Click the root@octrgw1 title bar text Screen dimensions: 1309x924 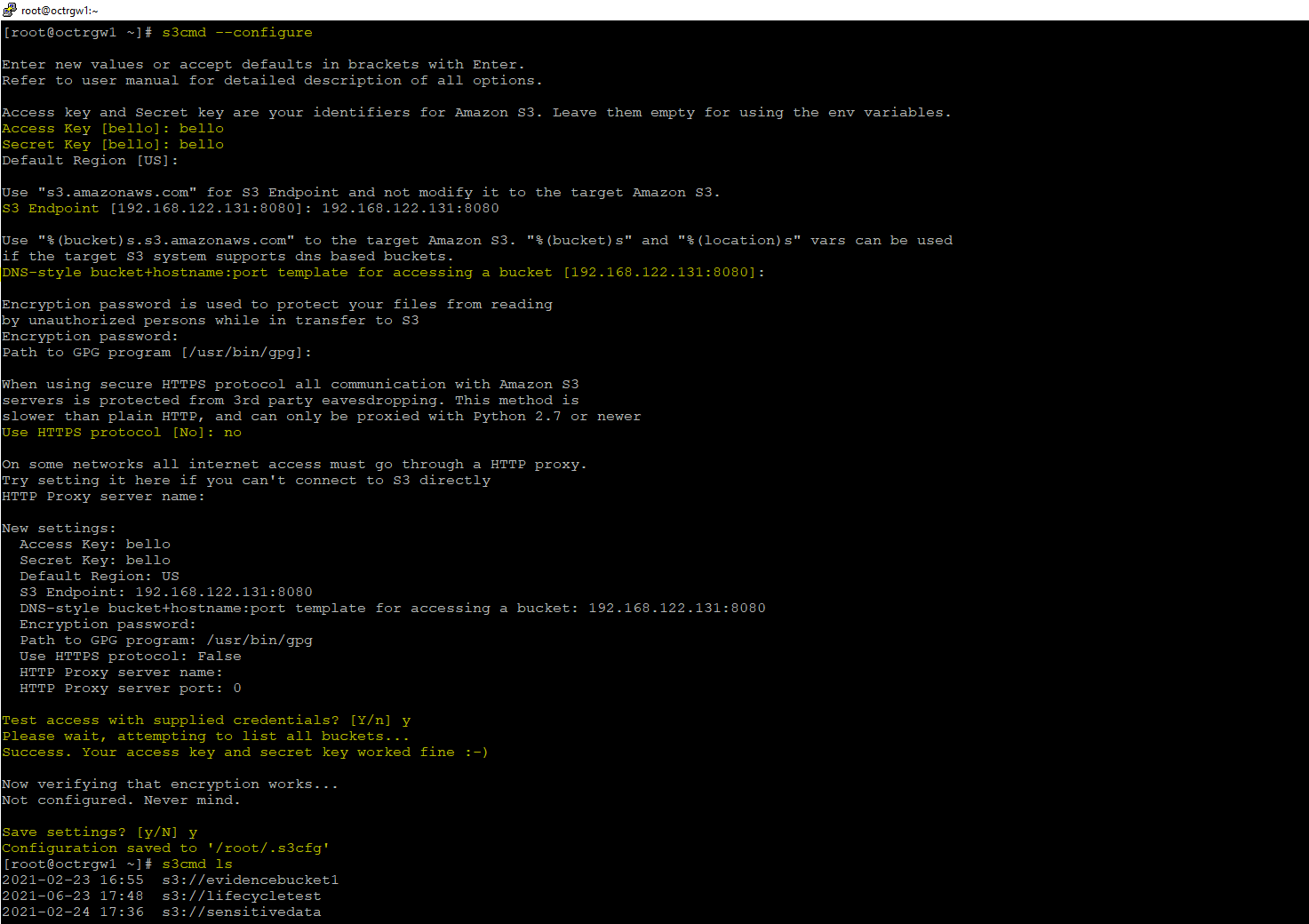coord(58,11)
